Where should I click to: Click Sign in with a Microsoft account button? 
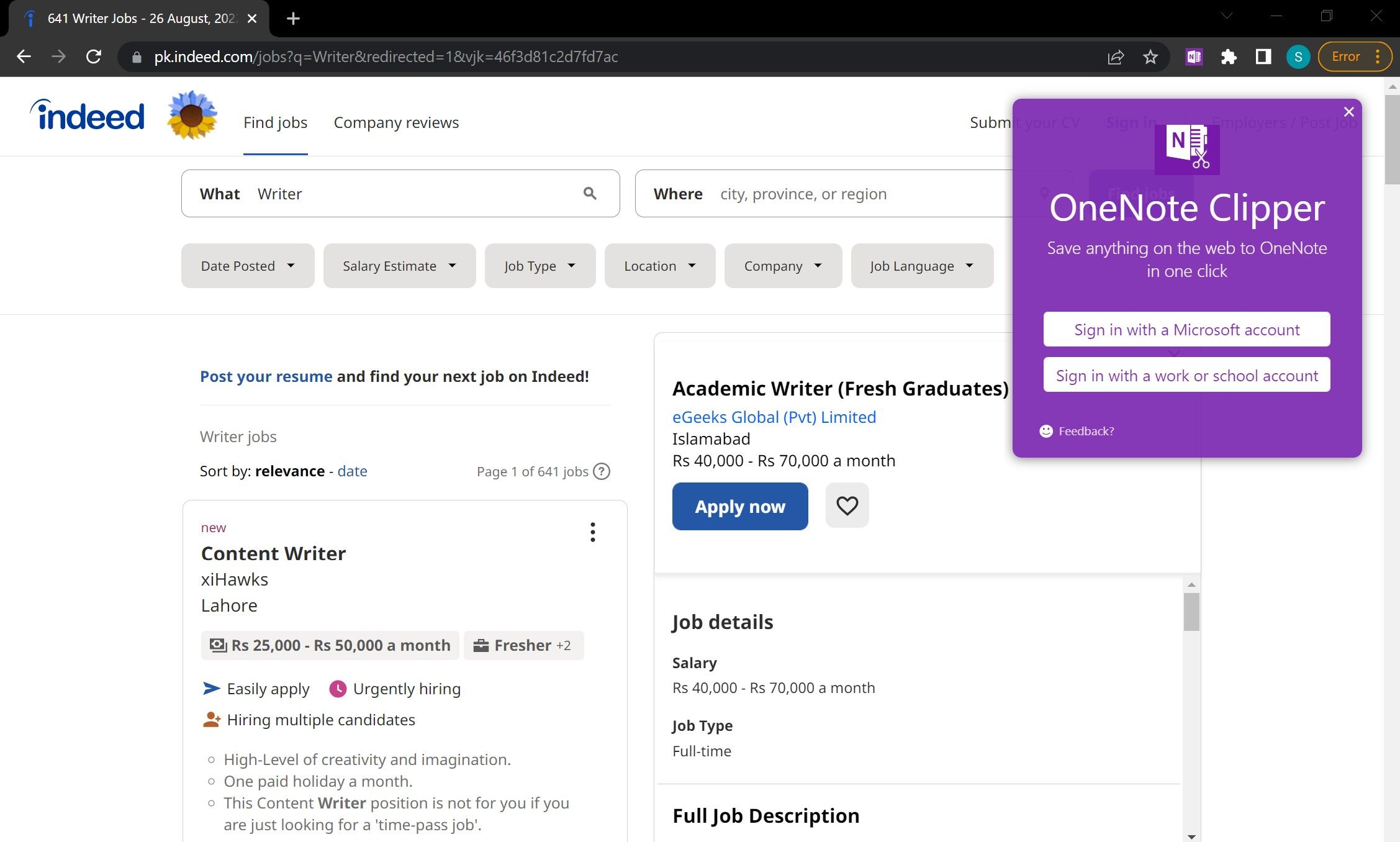pos(1187,329)
